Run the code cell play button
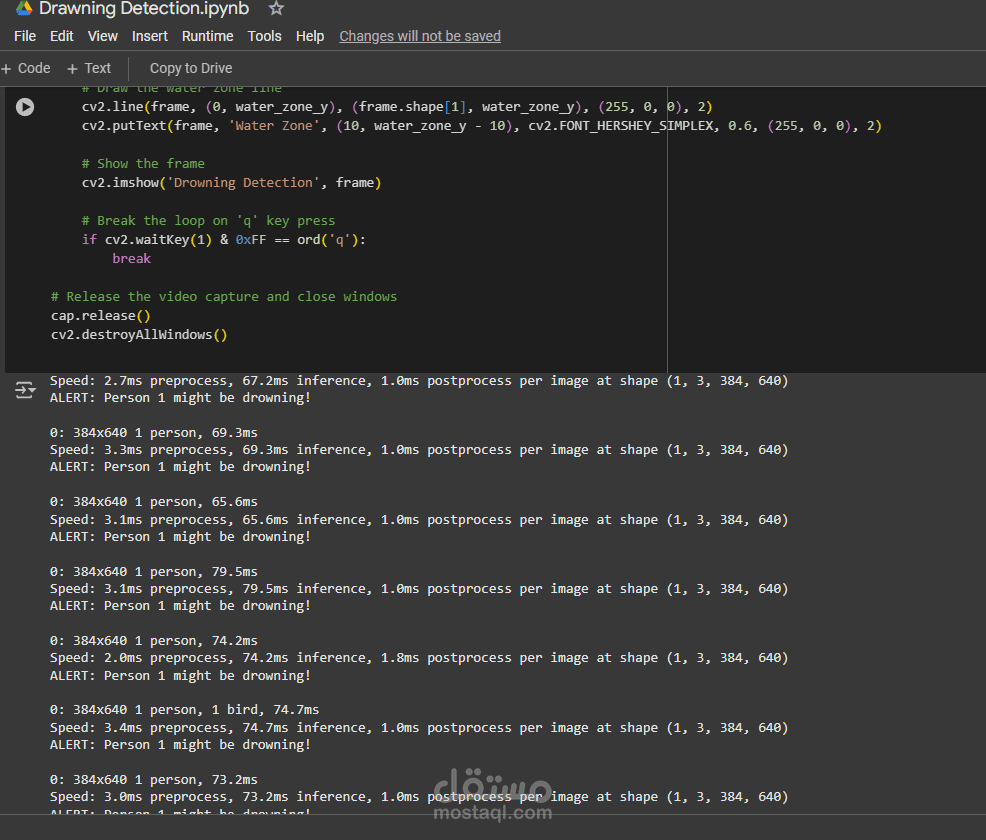 coord(25,107)
